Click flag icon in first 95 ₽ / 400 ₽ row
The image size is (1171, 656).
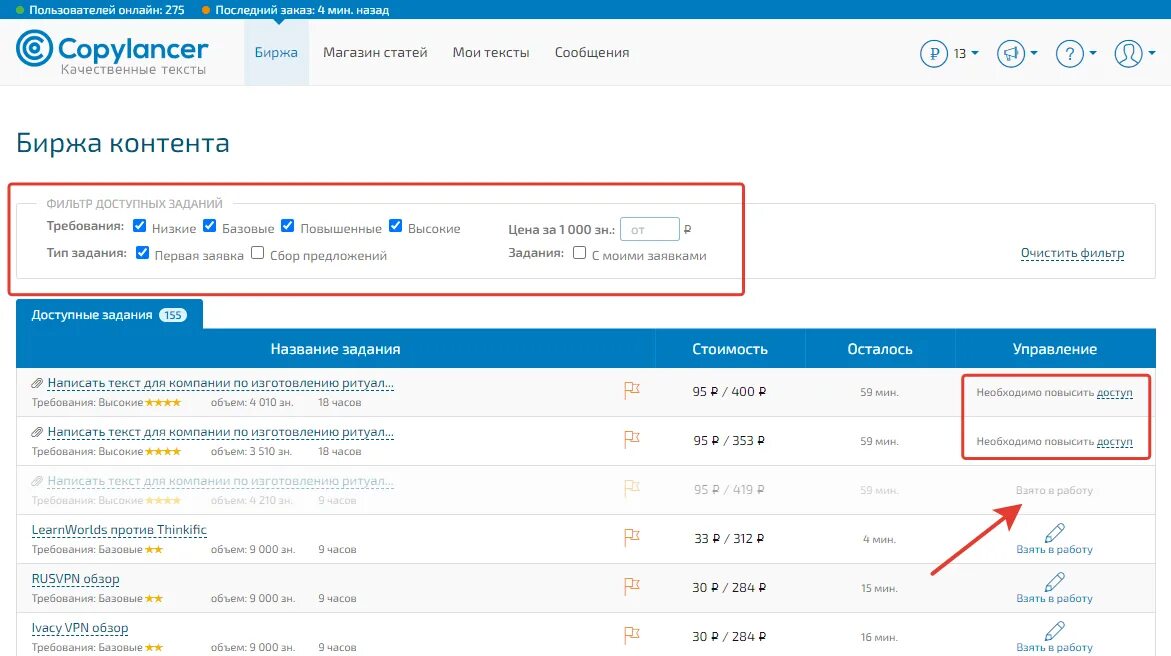[x=632, y=390]
